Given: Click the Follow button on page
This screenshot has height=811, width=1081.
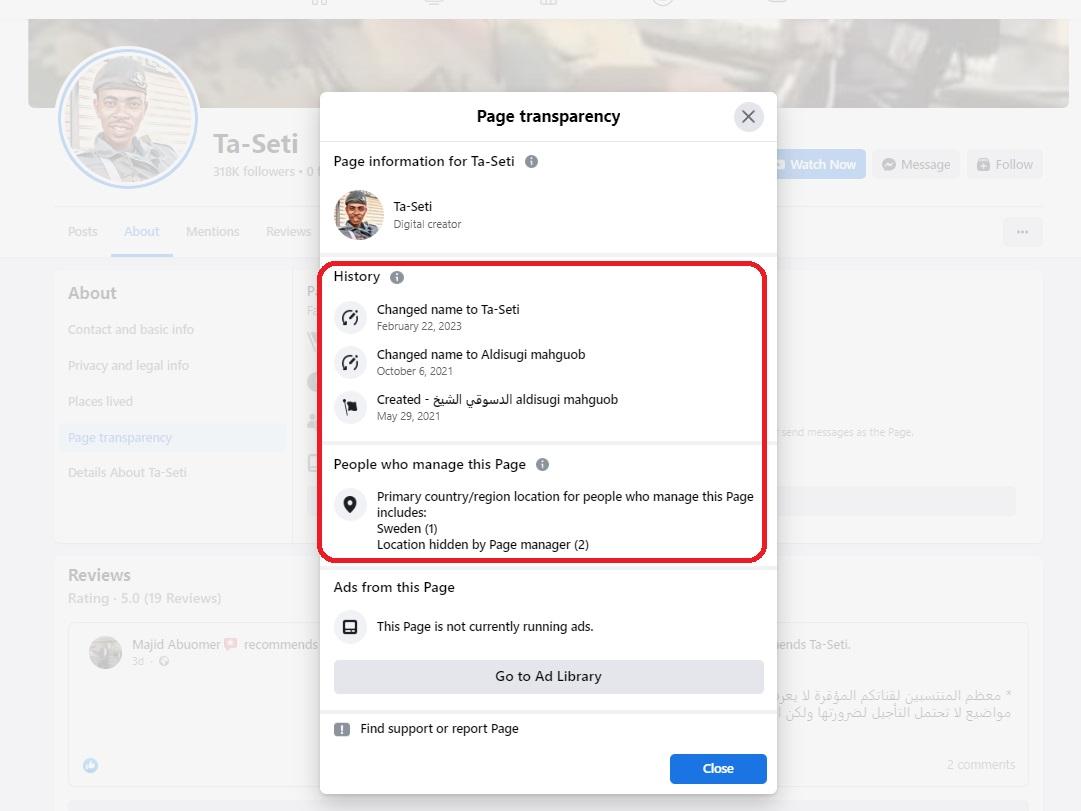Looking at the screenshot, I should pos(1004,164).
